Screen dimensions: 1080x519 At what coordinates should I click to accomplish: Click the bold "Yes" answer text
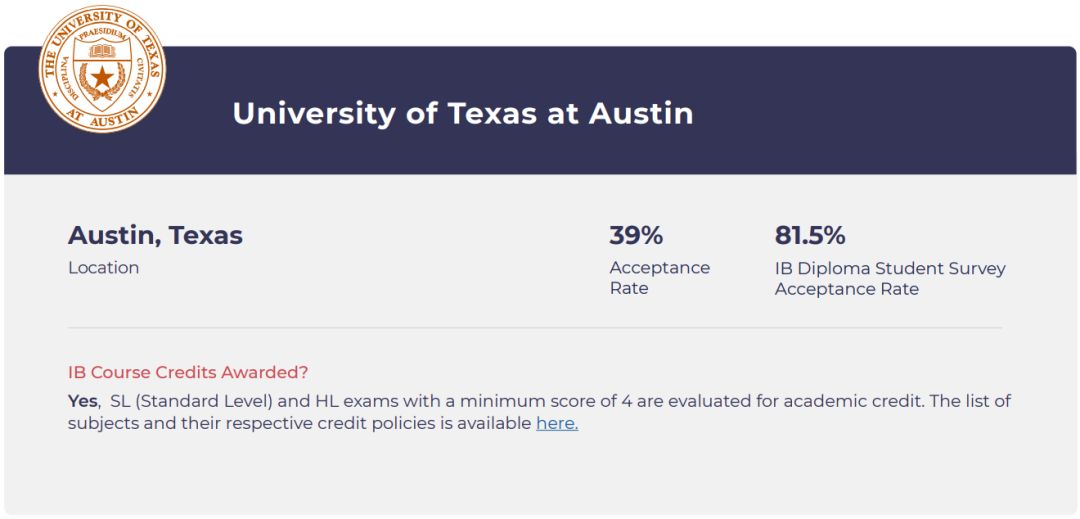click(x=82, y=401)
